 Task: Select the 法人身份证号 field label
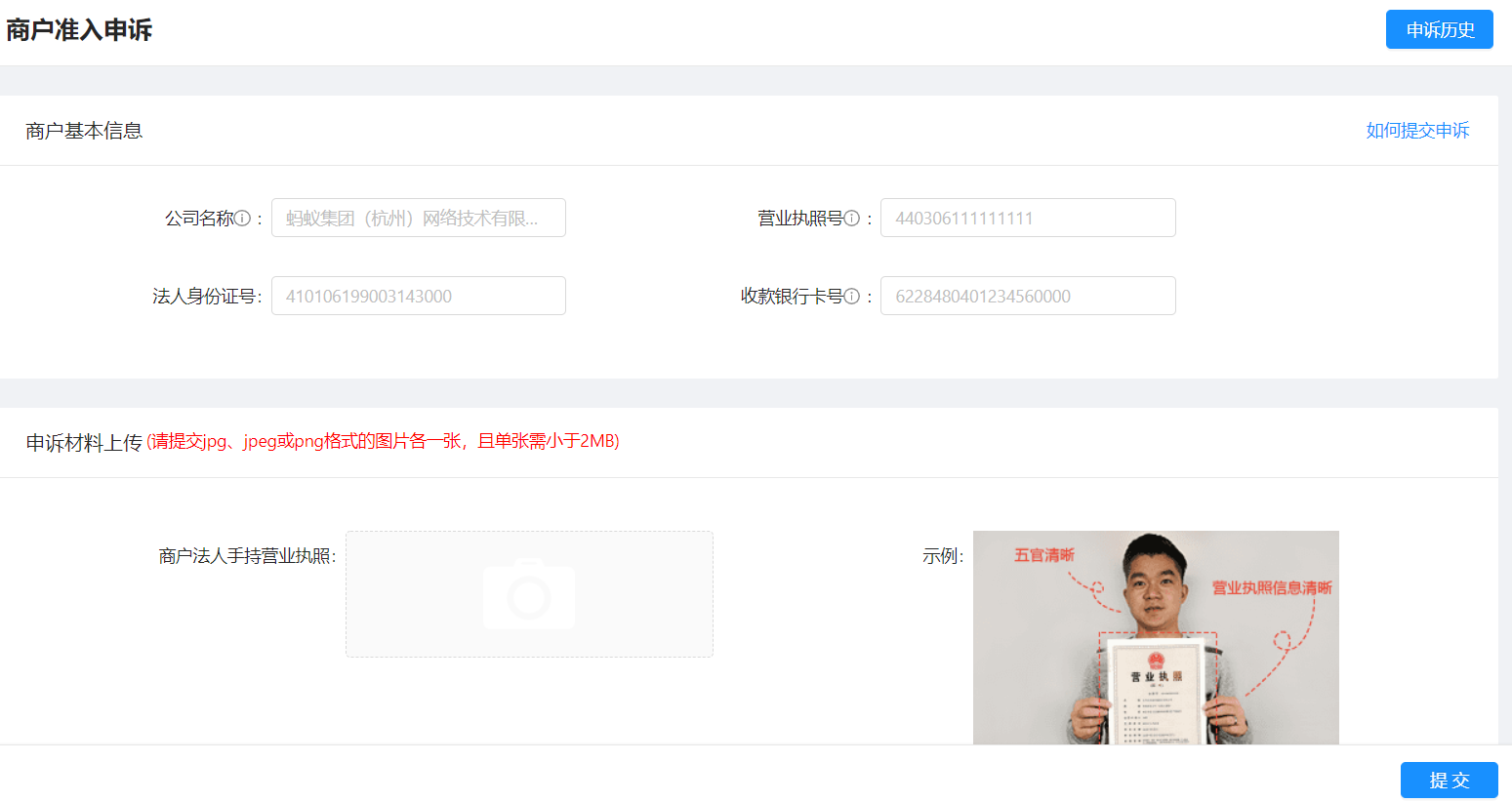[x=206, y=297]
